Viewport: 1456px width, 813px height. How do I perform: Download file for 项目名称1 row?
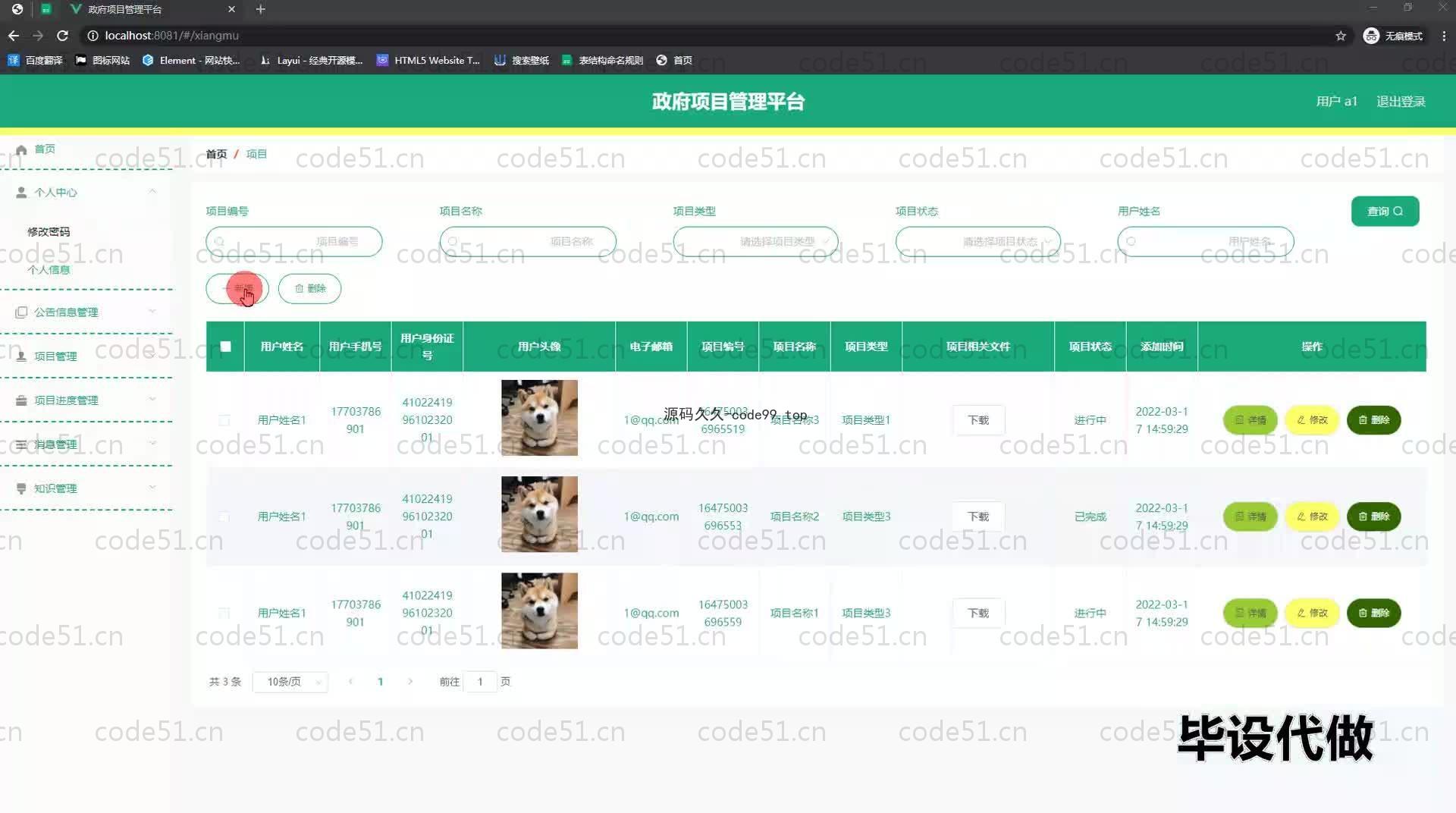tap(978, 613)
